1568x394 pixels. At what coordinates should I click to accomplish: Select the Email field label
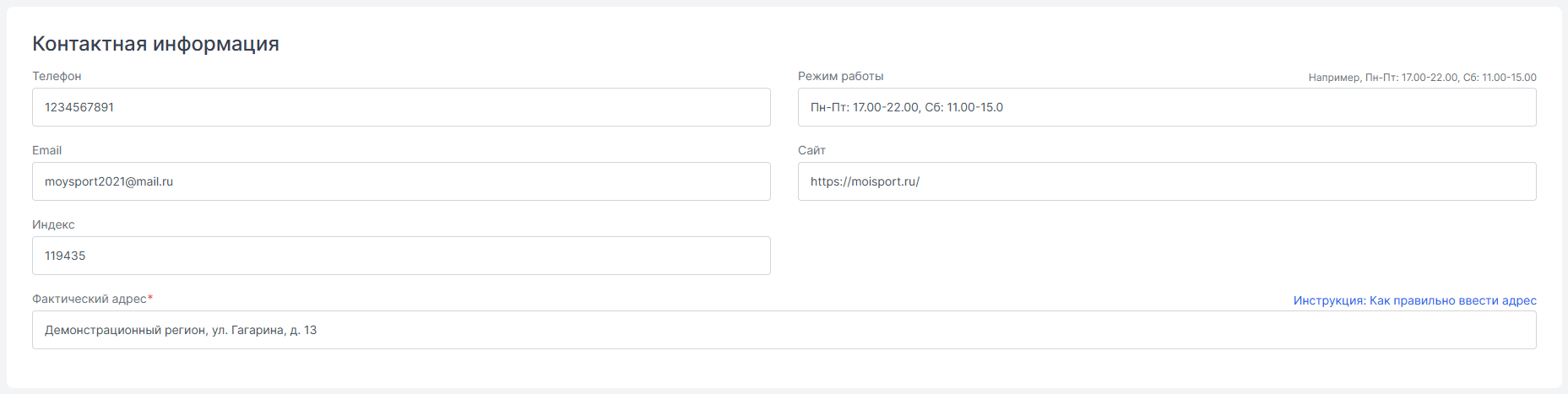(47, 150)
